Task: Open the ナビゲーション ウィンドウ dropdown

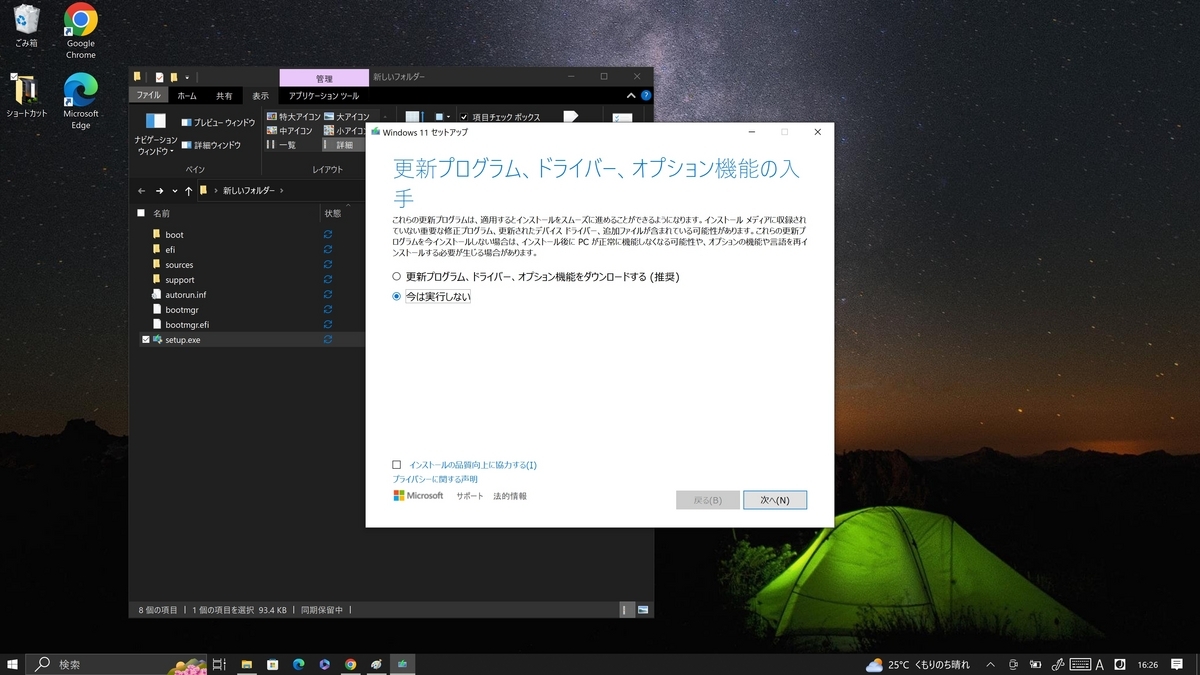Action: coord(156,134)
